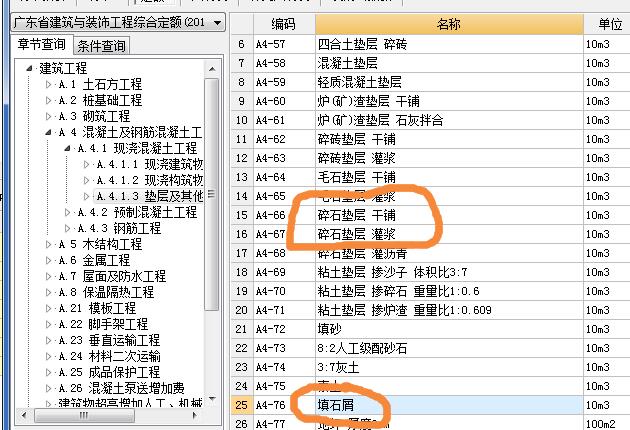Sort by the 名称 column header
The height and width of the screenshot is (430, 630).
449,24
